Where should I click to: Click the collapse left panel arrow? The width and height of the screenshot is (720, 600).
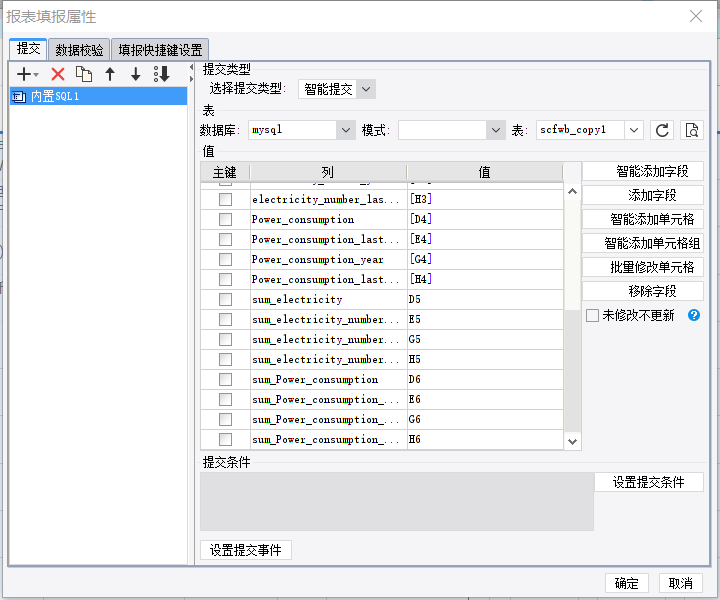coord(191,67)
